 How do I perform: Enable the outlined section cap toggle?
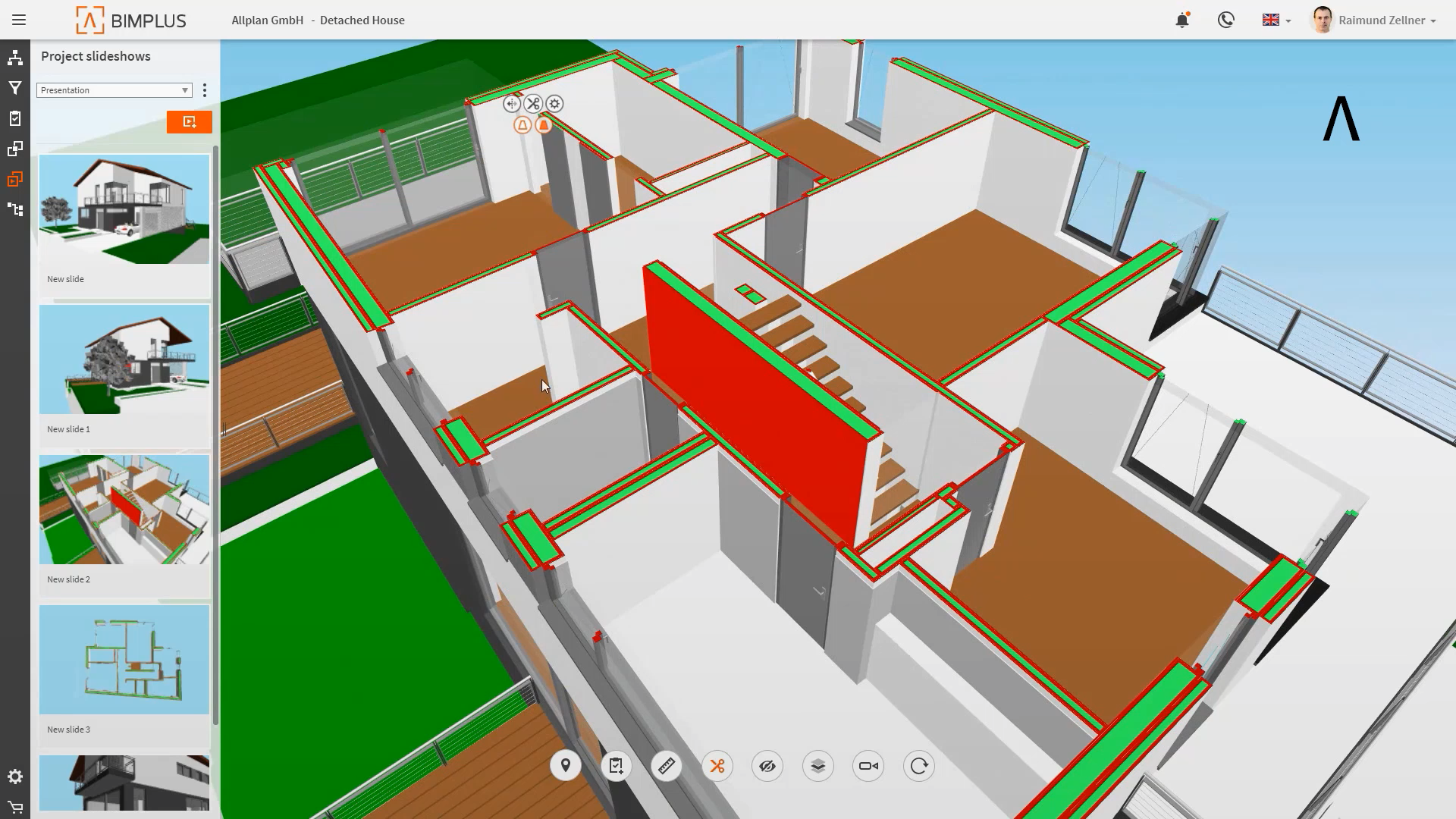522,125
